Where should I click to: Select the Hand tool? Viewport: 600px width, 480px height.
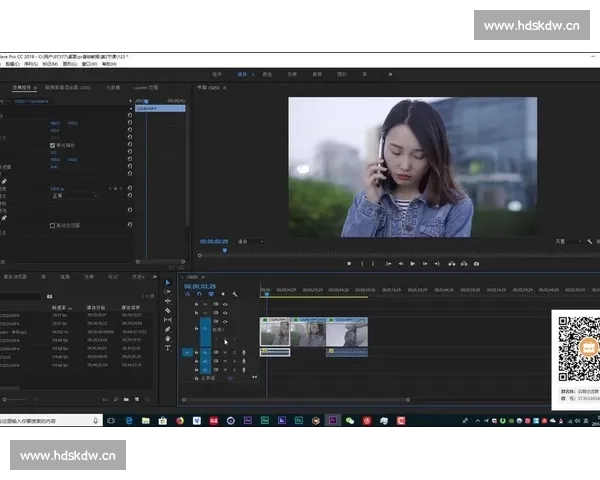point(168,339)
